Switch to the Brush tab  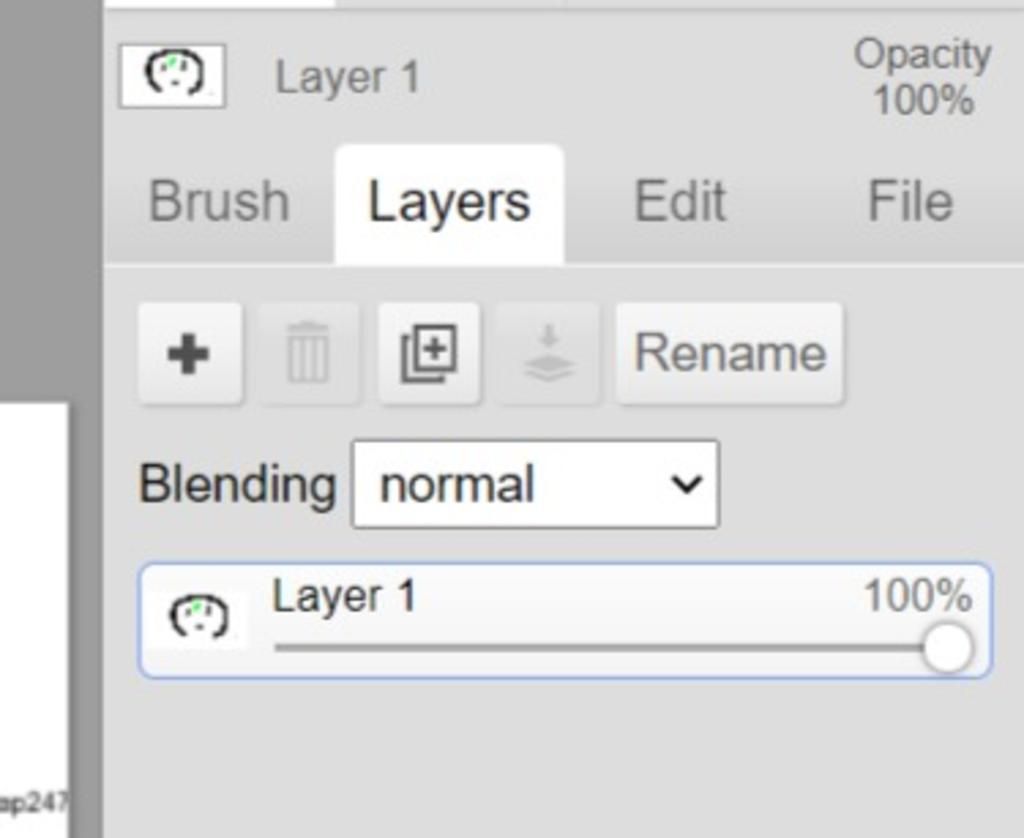click(x=219, y=201)
